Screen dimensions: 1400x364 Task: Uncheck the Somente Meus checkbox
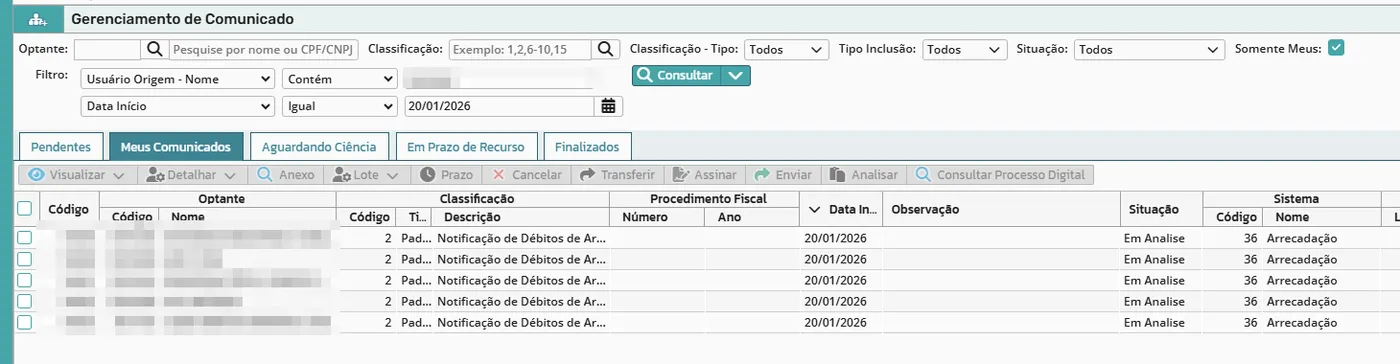click(1336, 48)
